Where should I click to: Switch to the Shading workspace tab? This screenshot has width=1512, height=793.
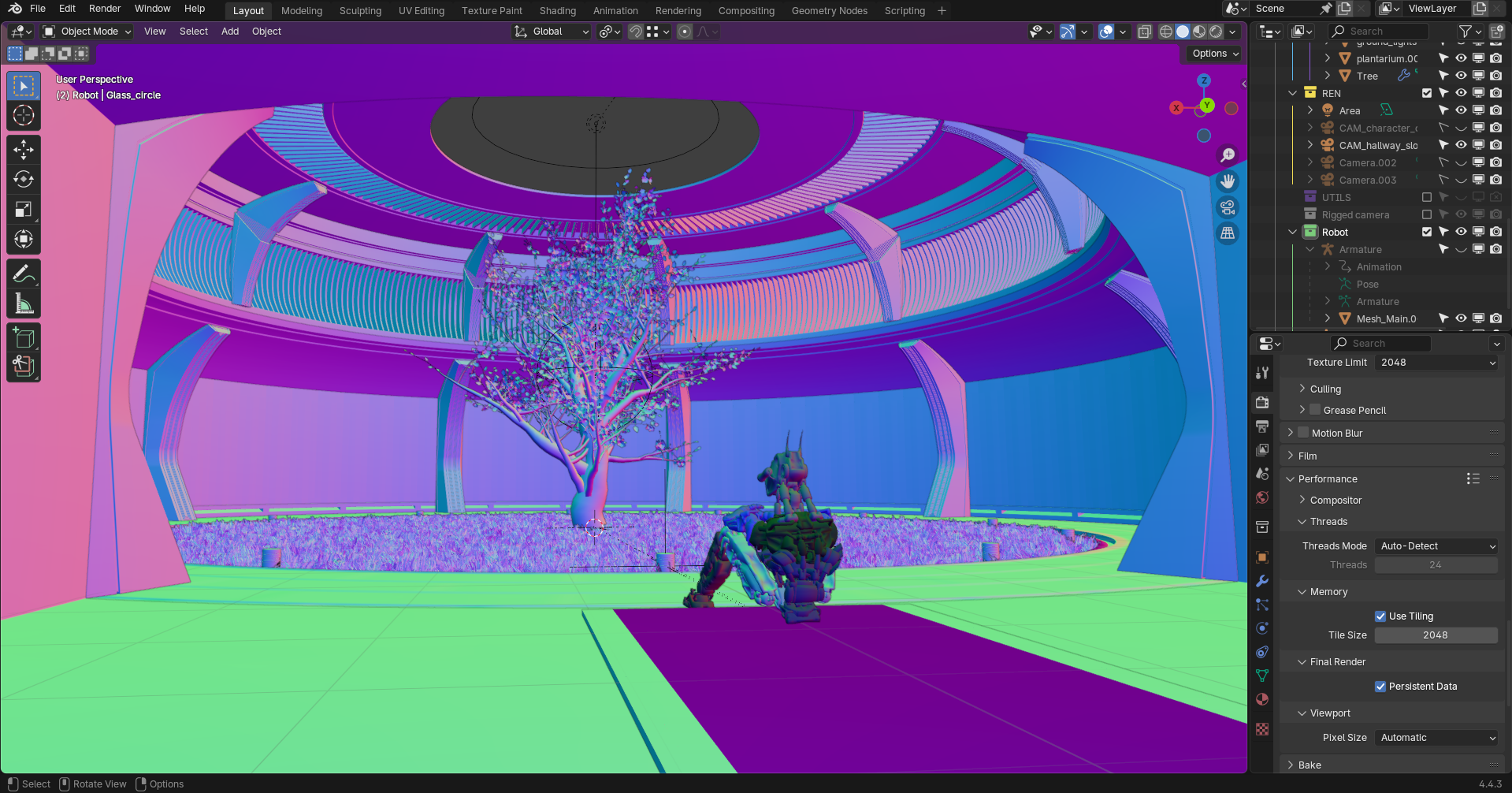[558, 11]
